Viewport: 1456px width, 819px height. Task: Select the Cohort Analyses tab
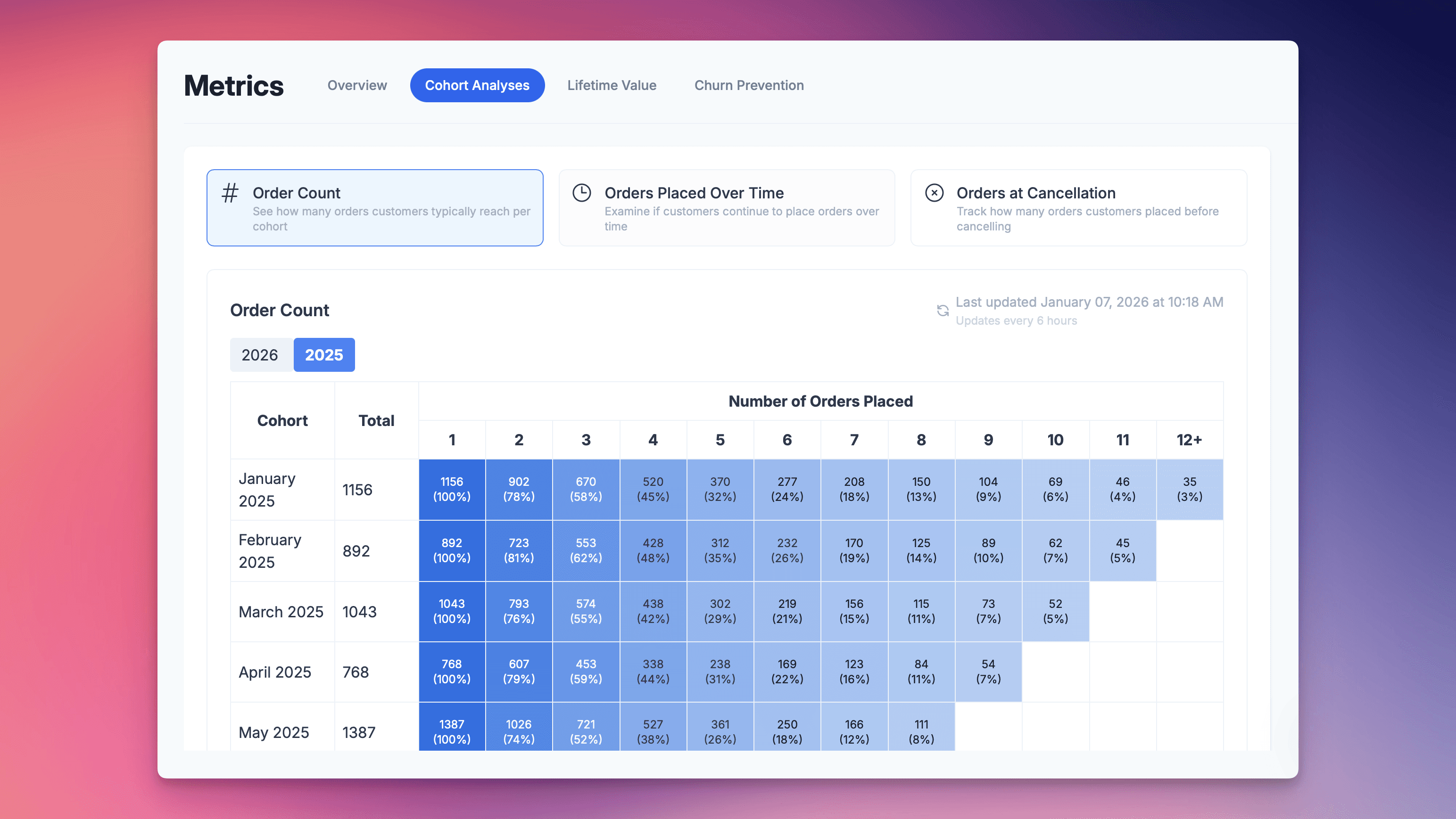(x=477, y=85)
